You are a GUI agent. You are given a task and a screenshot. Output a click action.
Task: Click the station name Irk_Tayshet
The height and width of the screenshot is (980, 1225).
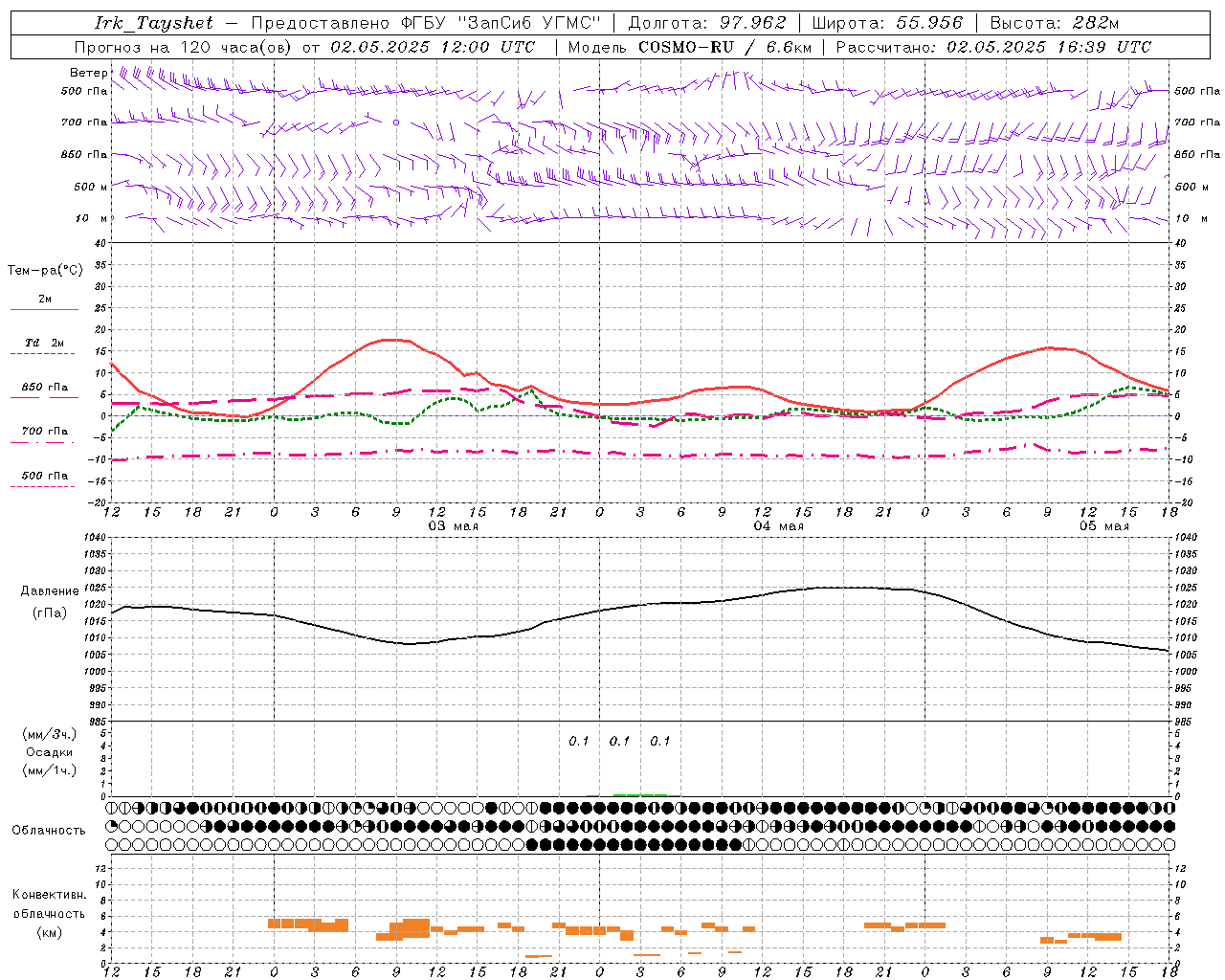pos(153,23)
